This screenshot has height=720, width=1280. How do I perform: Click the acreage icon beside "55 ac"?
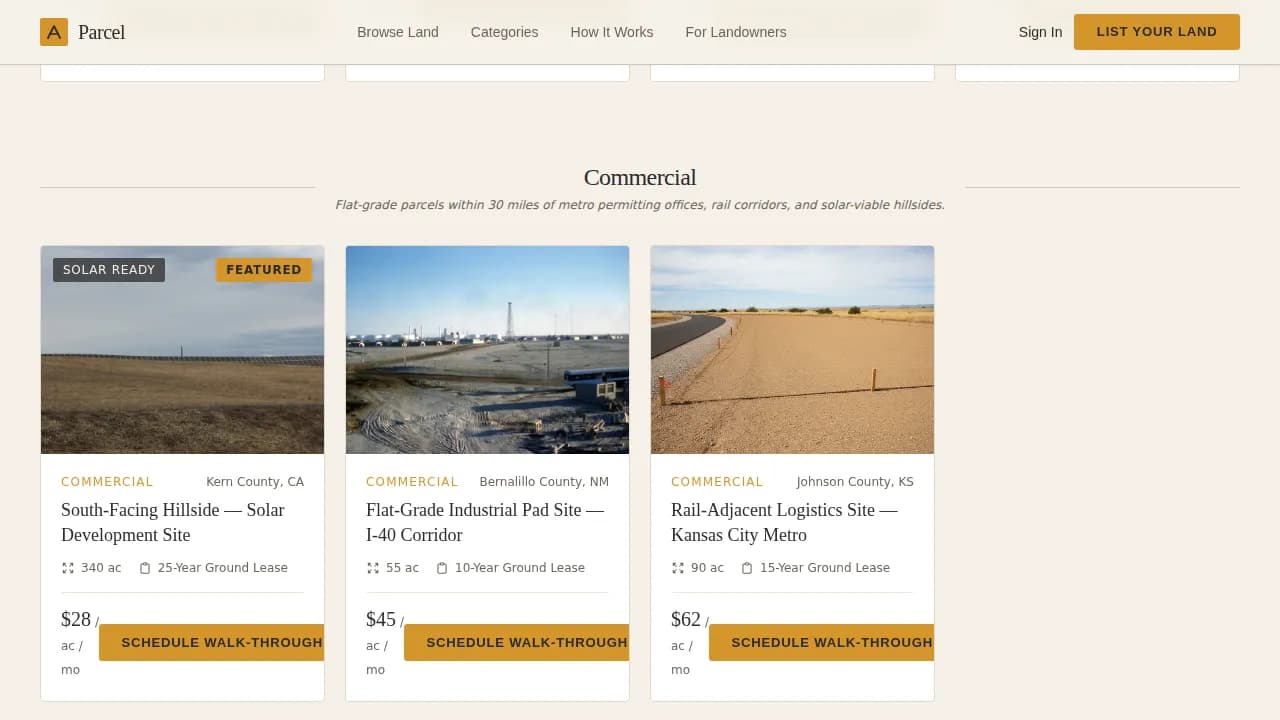371,567
